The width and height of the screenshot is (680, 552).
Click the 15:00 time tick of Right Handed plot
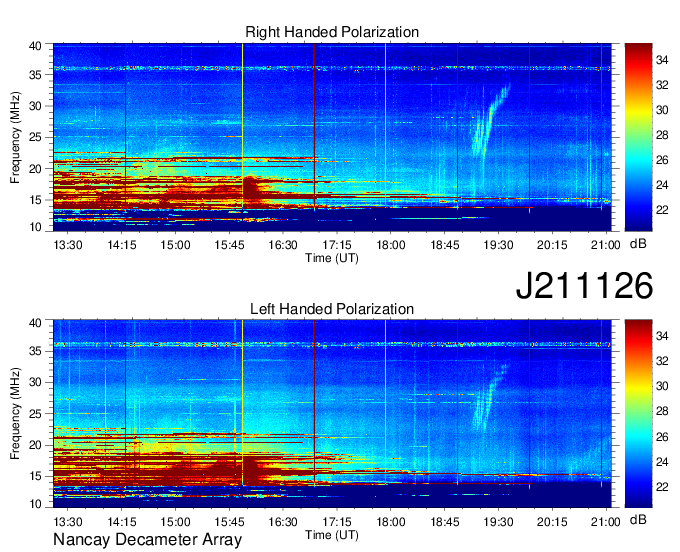pos(176,245)
